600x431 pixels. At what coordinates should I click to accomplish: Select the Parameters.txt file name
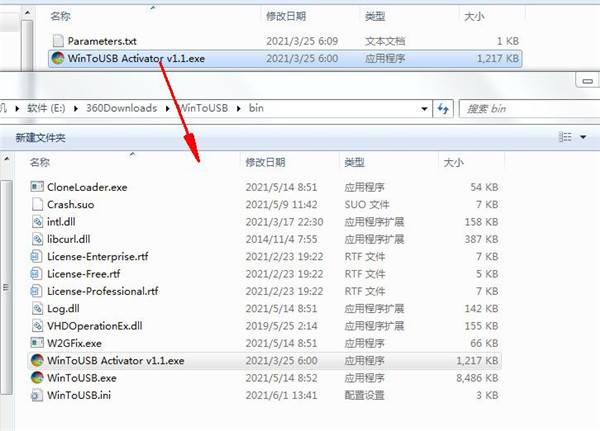[102, 41]
